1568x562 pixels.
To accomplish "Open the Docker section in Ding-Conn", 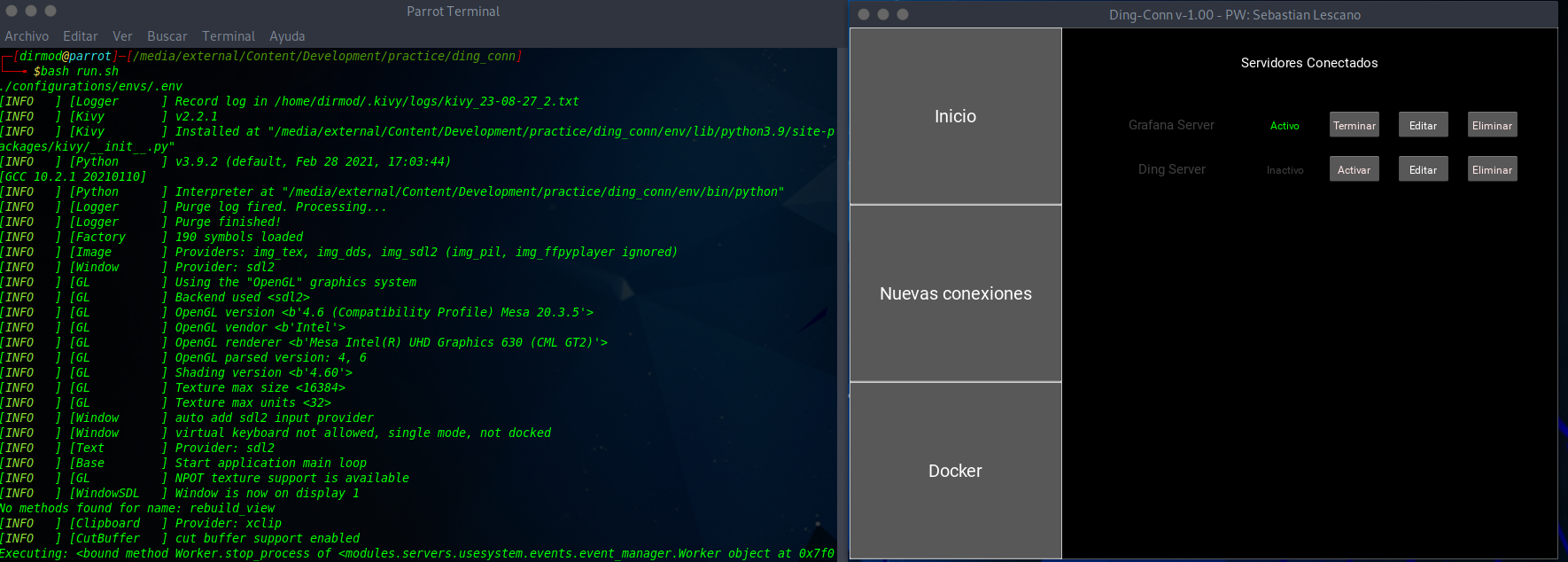I will [956, 471].
